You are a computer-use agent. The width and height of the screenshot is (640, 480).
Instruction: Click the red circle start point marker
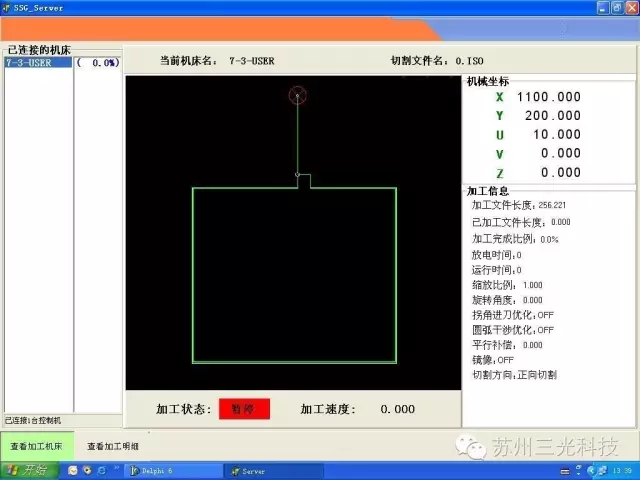pyautogui.click(x=297, y=95)
